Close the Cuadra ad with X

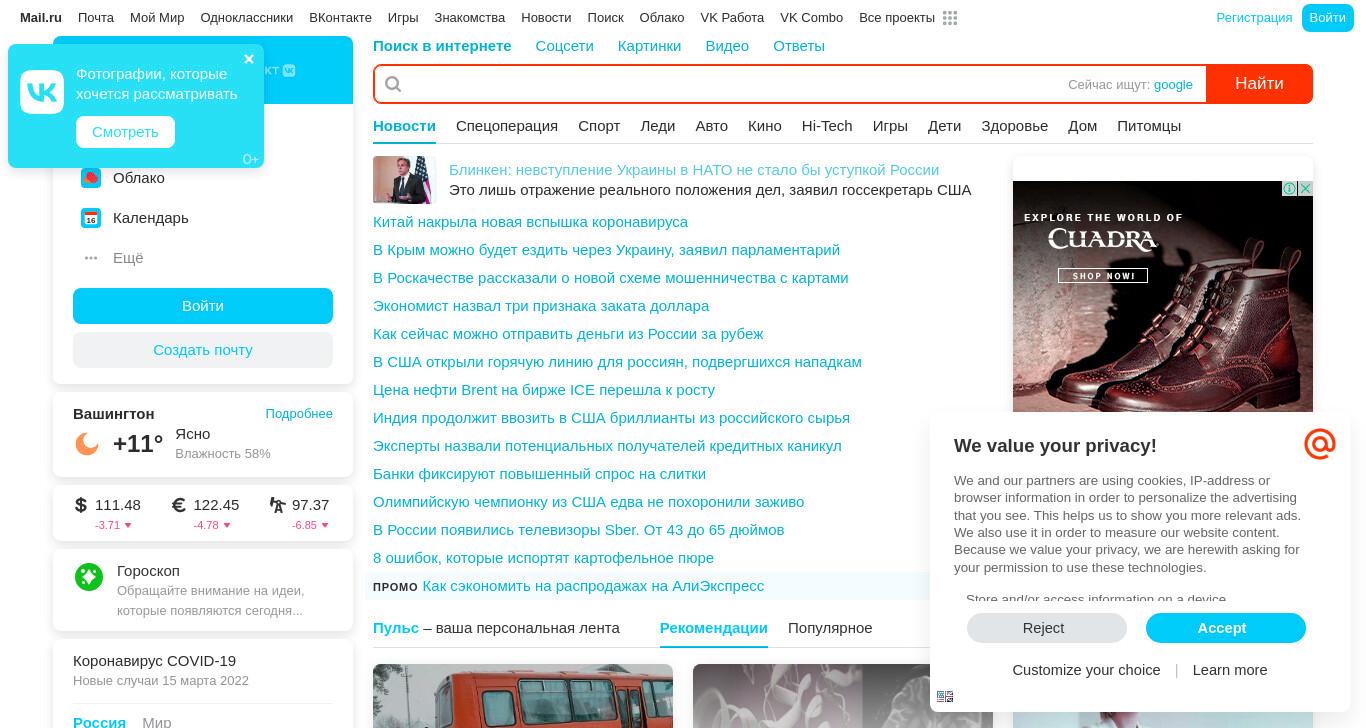[x=1305, y=189]
